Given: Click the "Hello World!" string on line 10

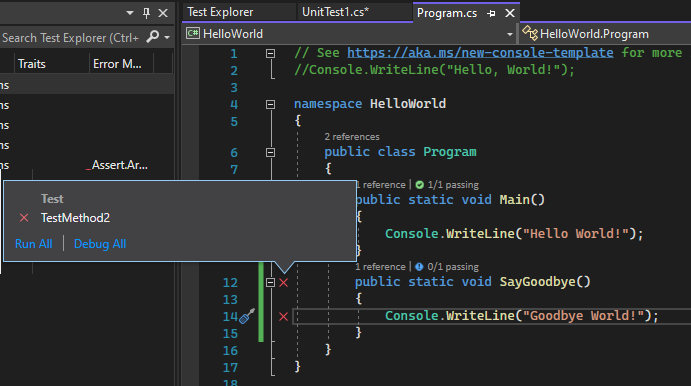Looking at the screenshot, I should 576,233.
